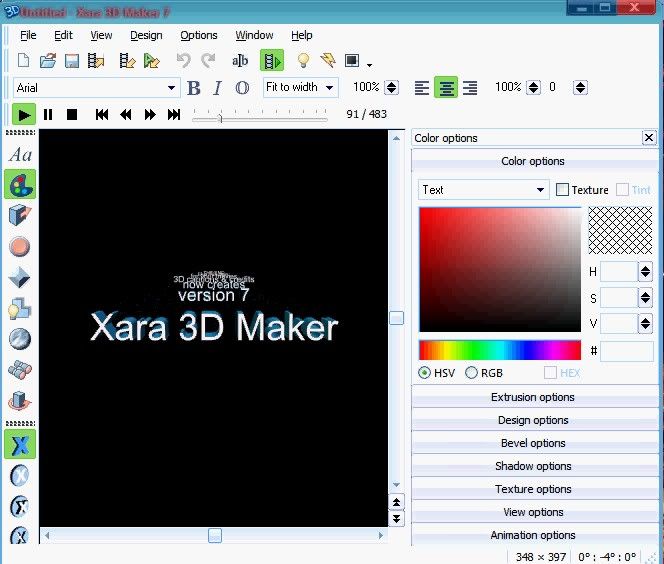The width and height of the screenshot is (664, 564).
Task: Expand the View options section
Action: click(535, 512)
